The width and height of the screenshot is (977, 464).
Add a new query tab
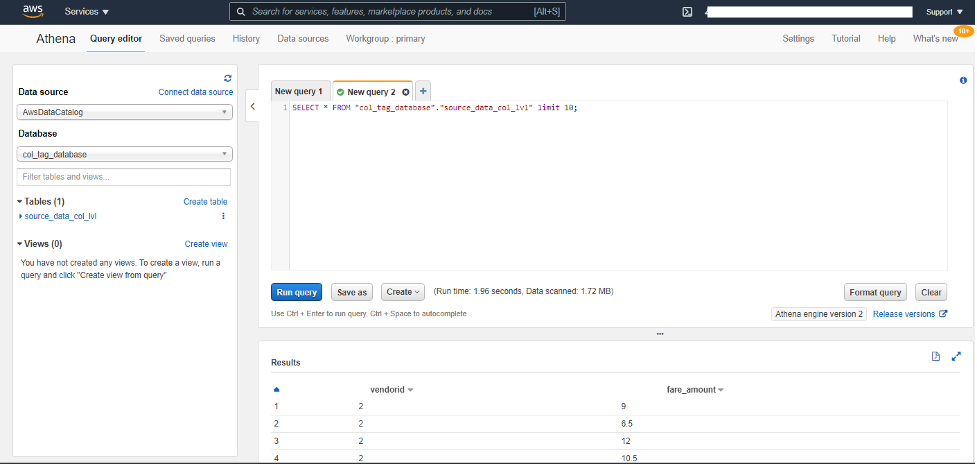click(x=422, y=91)
